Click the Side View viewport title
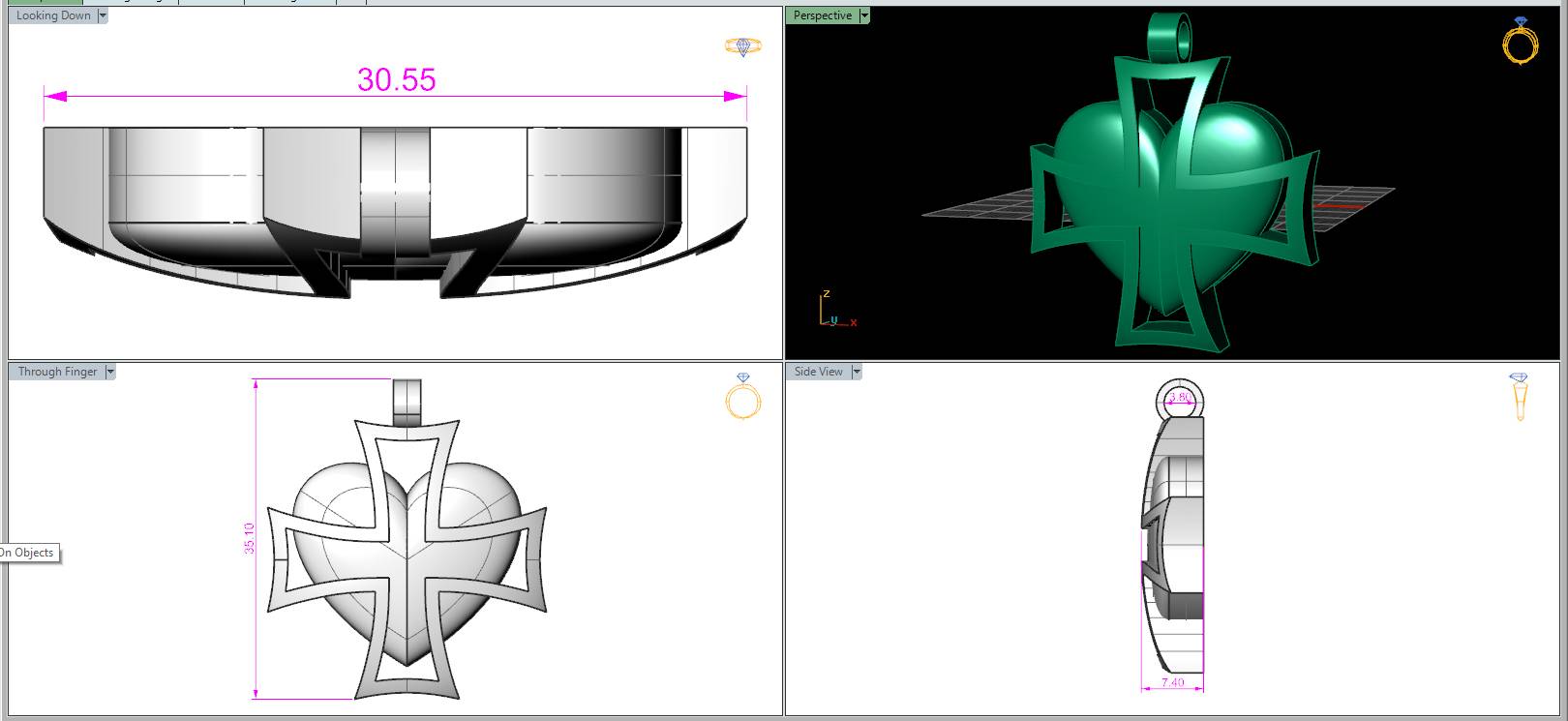Screen dimensions: 1568x721 (819, 372)
